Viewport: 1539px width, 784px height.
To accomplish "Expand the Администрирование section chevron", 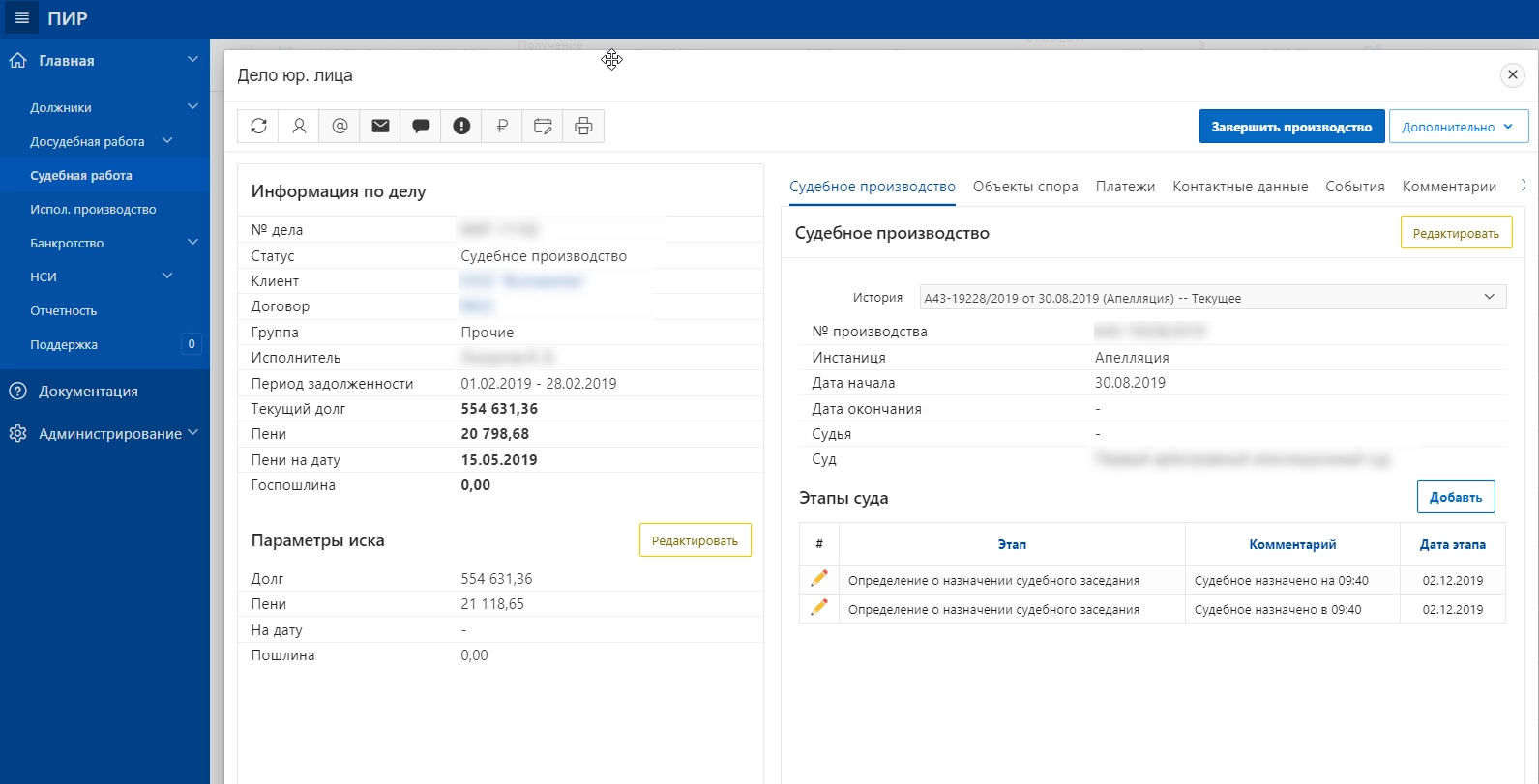I will tap(192, 432).
